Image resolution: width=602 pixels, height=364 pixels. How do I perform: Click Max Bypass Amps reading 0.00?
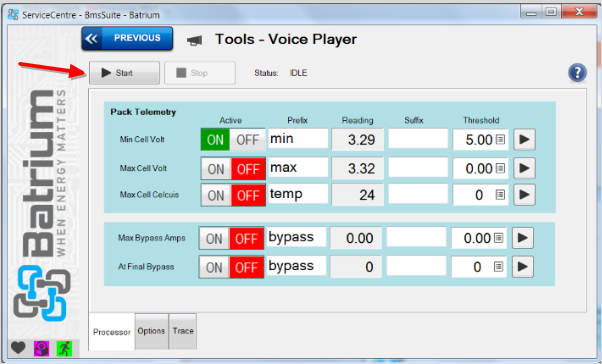click(x=356, y=238)
